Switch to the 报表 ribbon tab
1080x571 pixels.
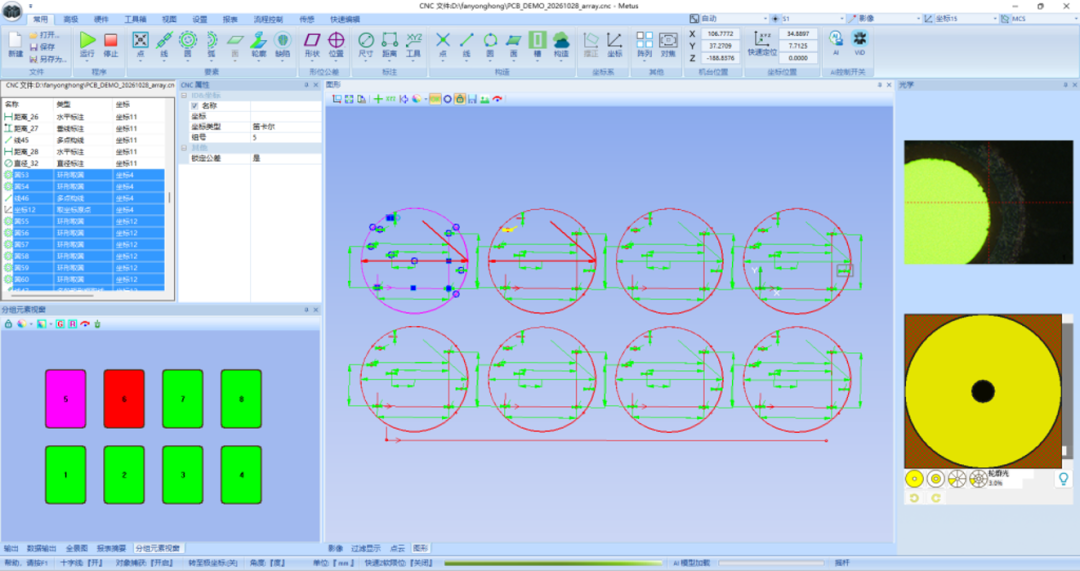tap(230, 19)
